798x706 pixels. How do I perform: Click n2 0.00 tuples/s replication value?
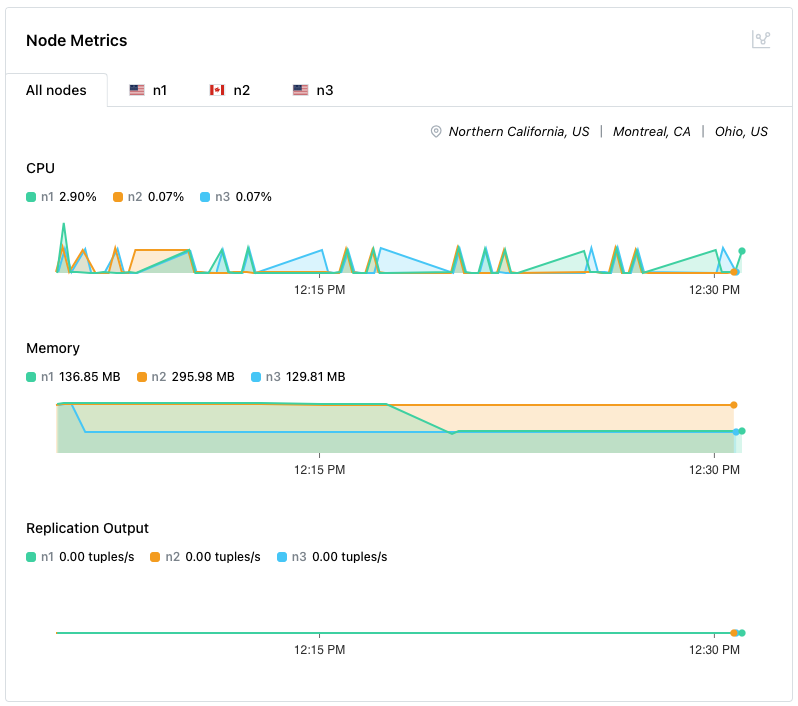click(x=223, y=557)
